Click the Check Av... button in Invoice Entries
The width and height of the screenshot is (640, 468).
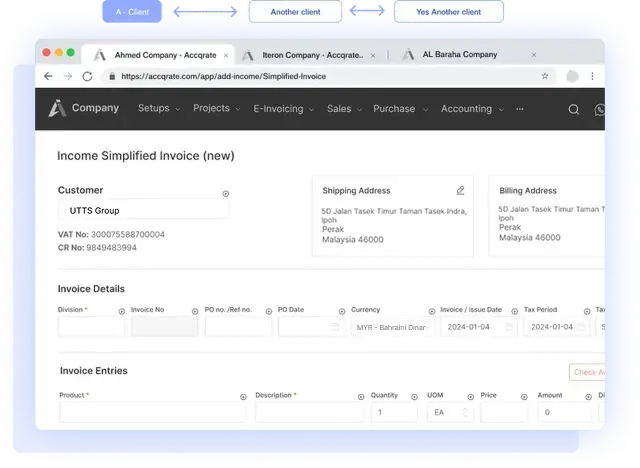587,372
